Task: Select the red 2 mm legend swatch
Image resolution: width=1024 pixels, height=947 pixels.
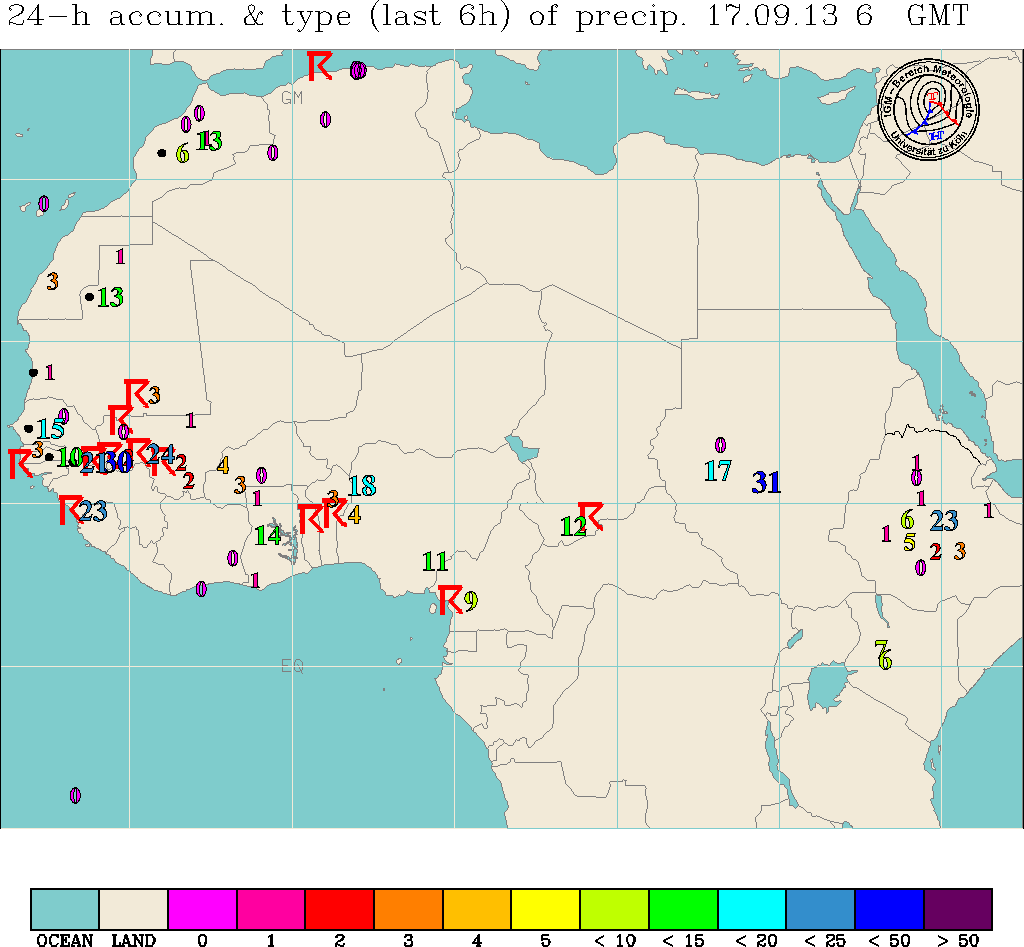Action: [x=340, y=908]
